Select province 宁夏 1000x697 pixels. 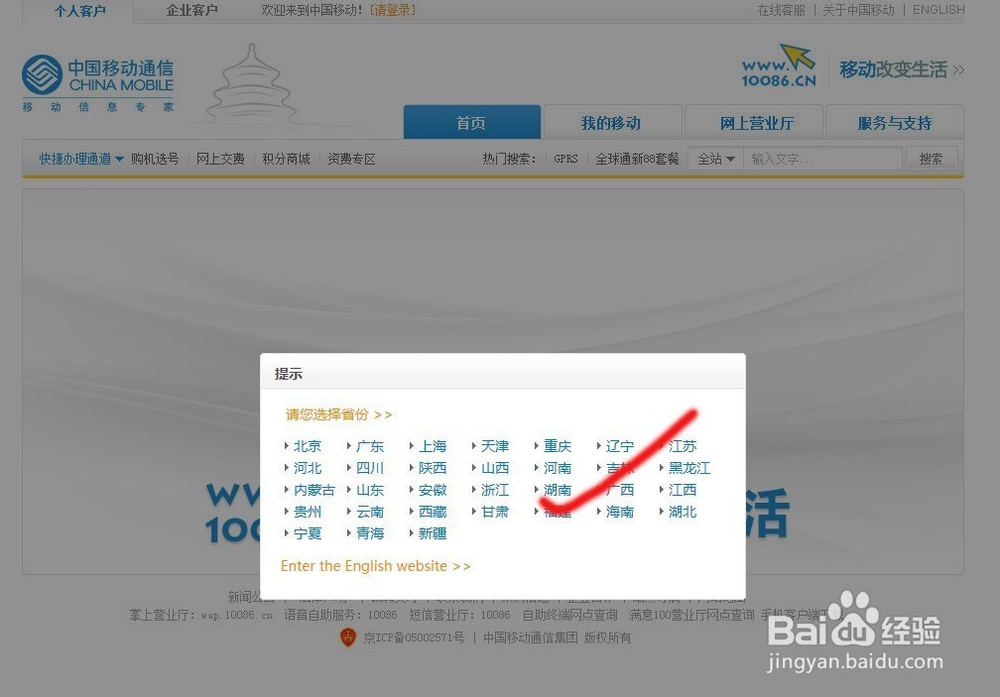click(x=307, y=533)
